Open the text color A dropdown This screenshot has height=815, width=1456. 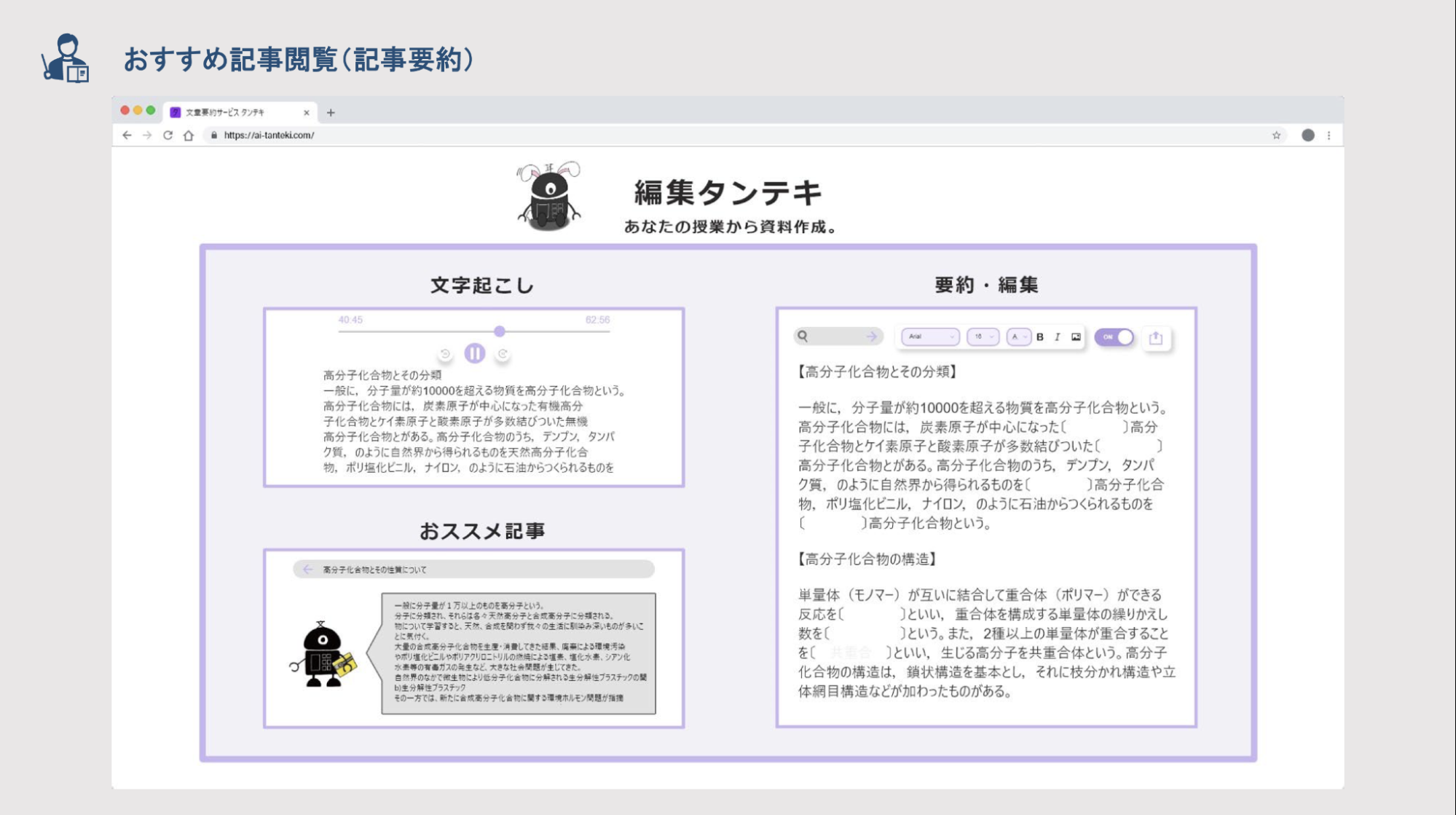tap(1018, 336)
